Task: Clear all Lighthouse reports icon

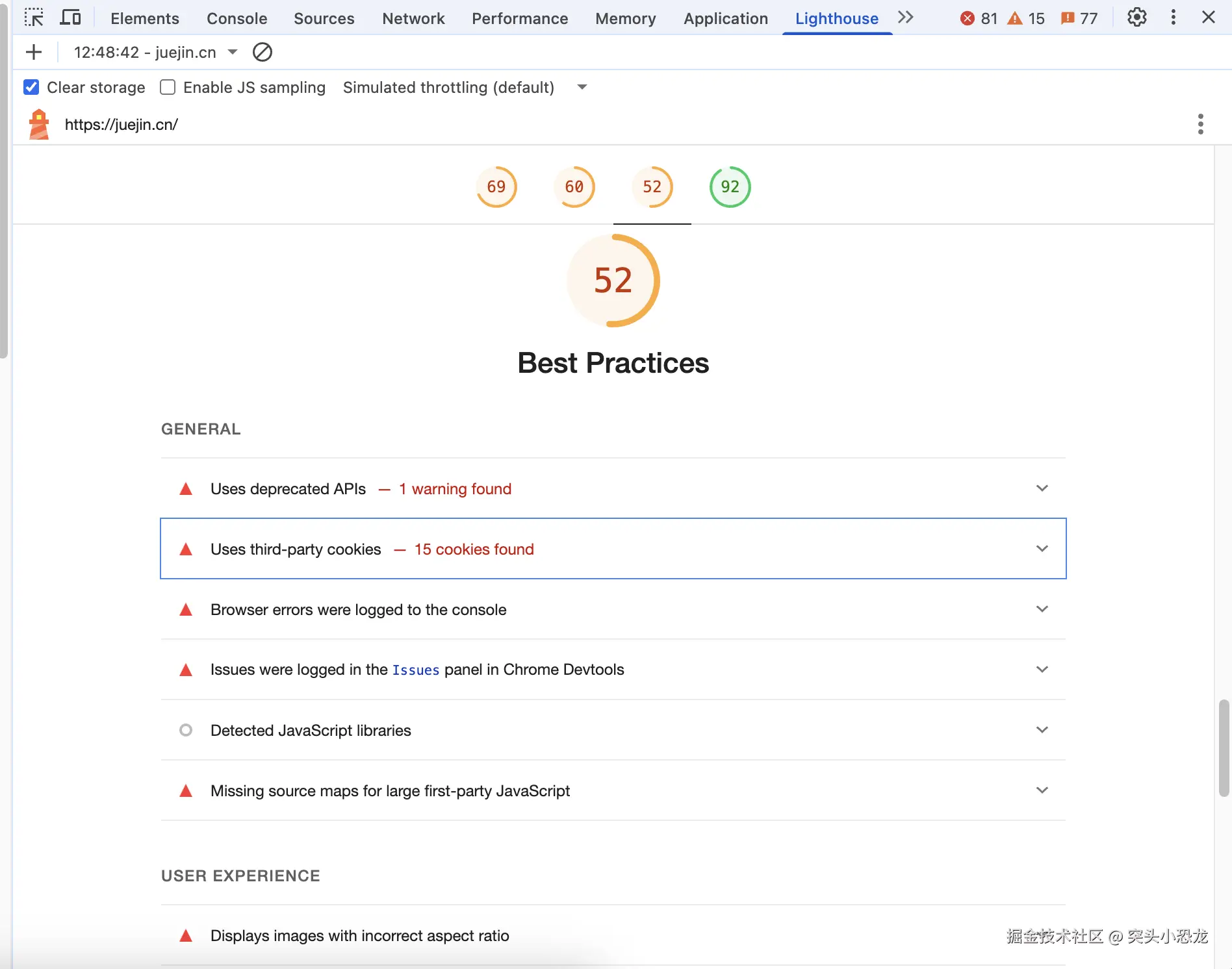Action: (x=262, y=52)
